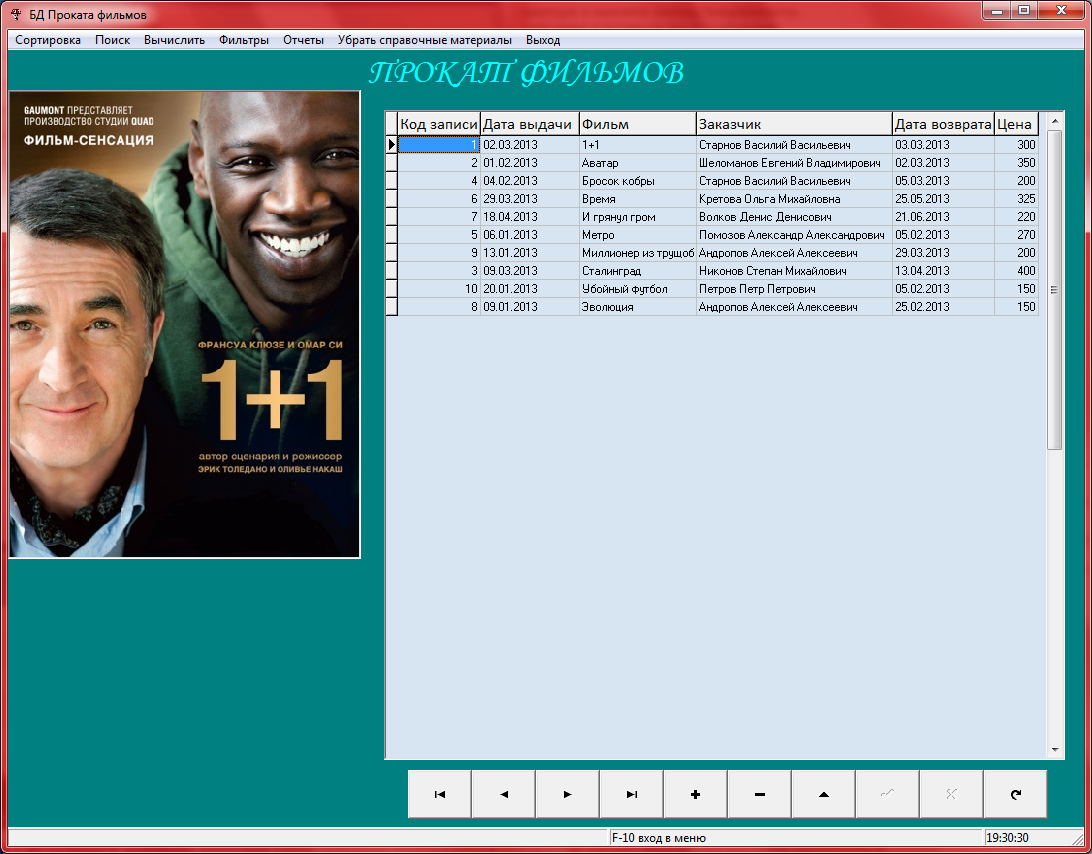Click the Выход menu item
Image resolution: width=1092 pixels, height=854 pixels.
pos(543,40)
